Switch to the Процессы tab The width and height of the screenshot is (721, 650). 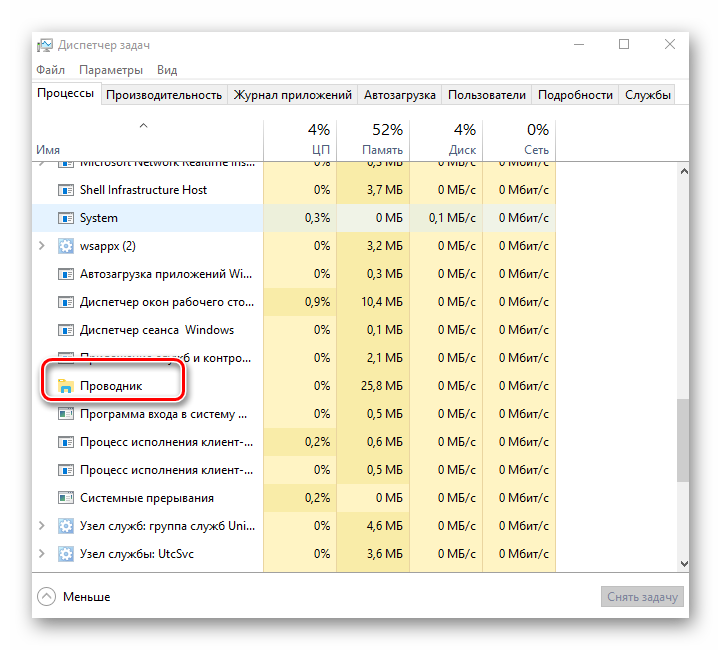pyautogui.click(x=66, y=93)
